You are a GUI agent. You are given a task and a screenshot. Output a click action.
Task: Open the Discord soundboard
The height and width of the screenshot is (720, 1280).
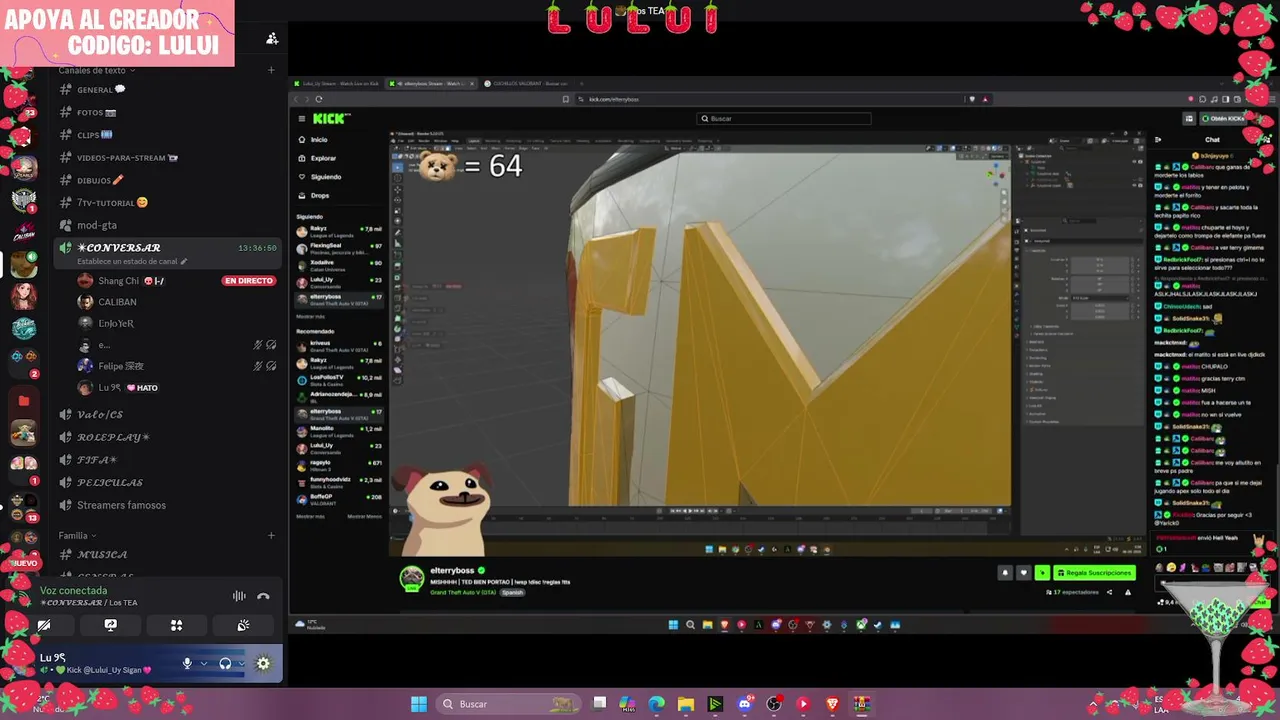[x=243, y=625]
